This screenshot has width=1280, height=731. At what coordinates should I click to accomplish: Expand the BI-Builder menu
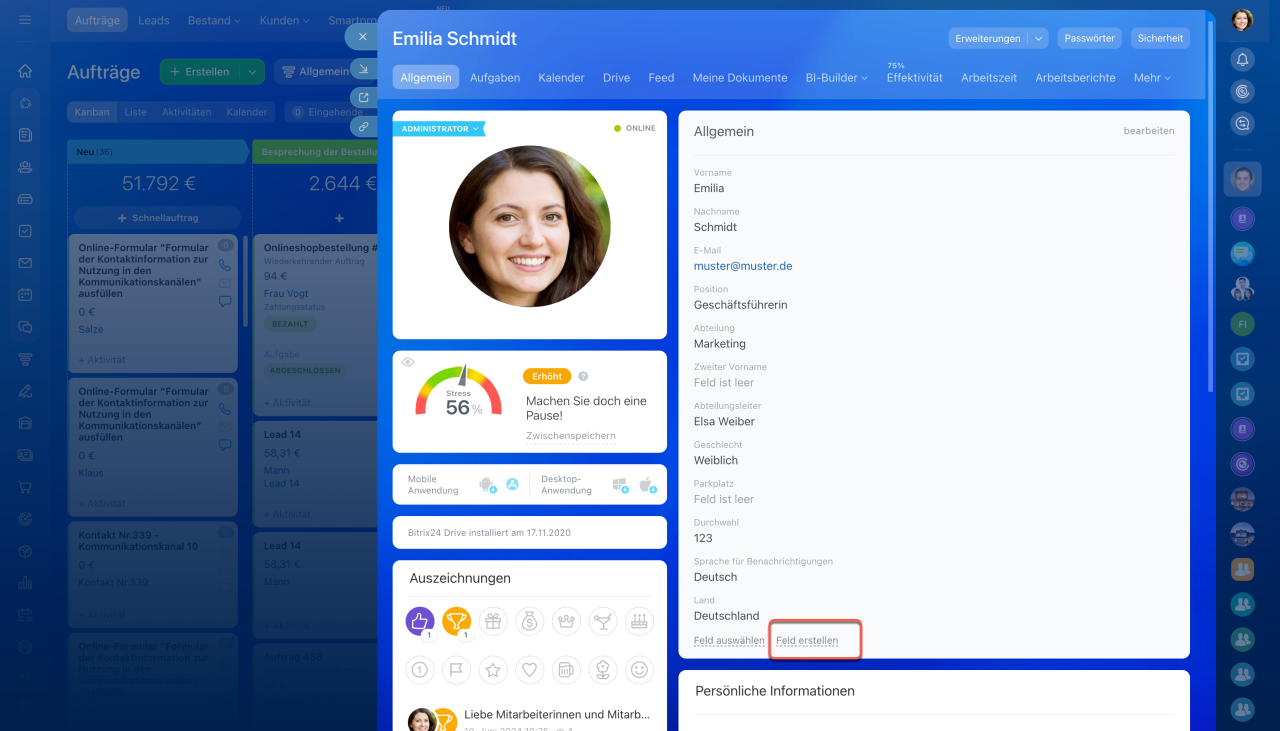[x=836, y=77]
